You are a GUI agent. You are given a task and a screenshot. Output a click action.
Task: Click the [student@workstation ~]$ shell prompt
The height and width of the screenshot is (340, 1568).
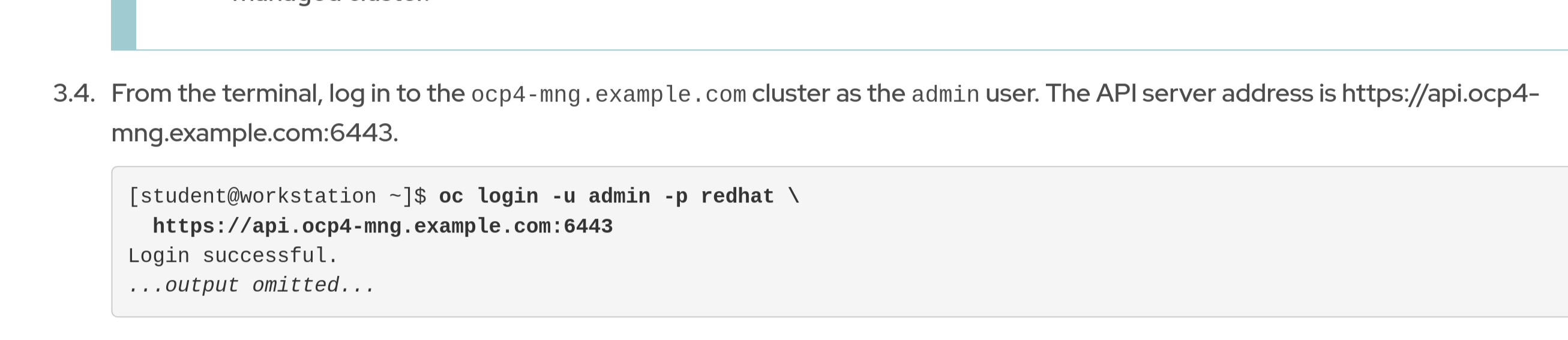277,197
